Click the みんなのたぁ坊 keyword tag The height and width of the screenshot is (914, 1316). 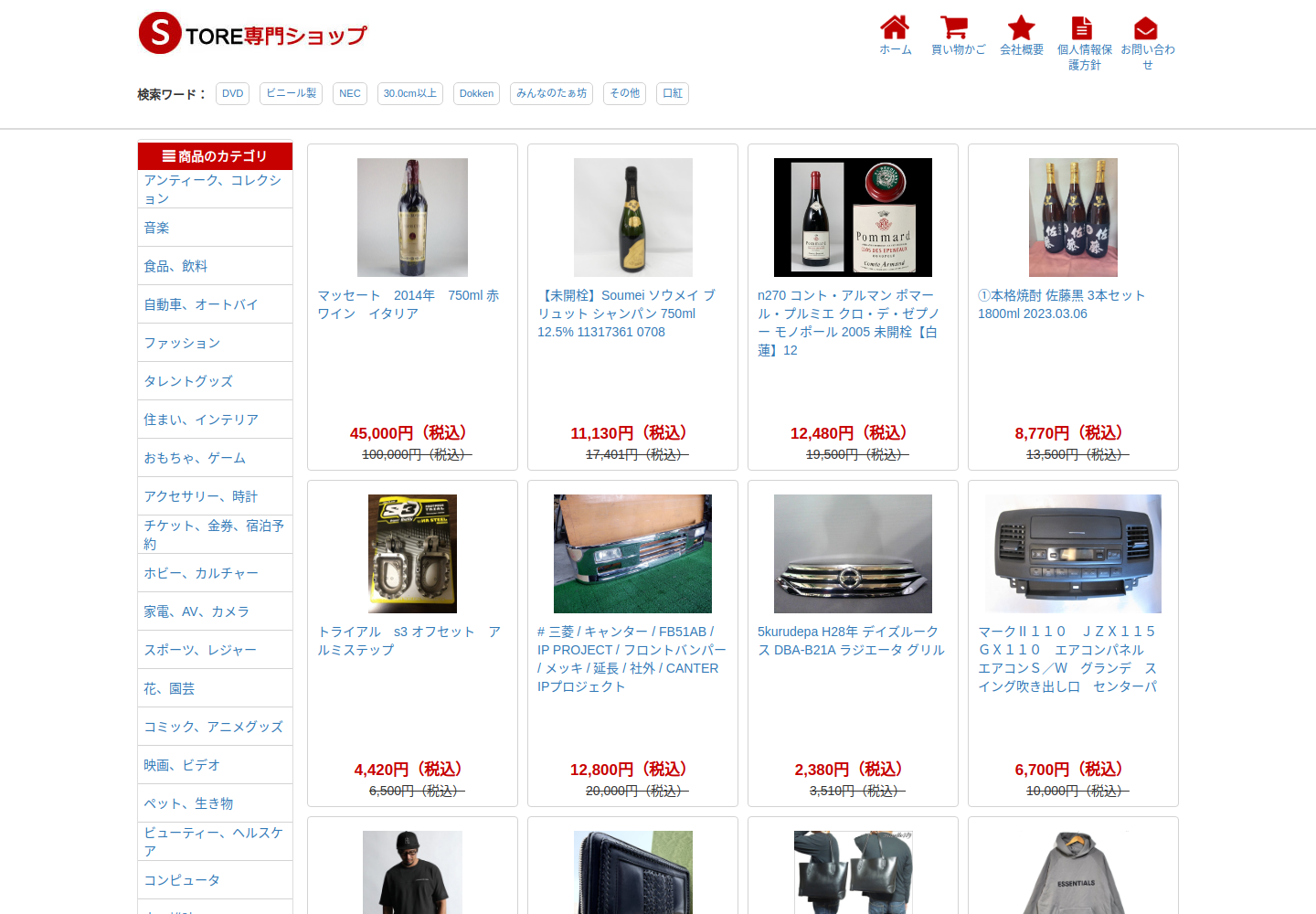pyautogui.click(x=551, y=93)
